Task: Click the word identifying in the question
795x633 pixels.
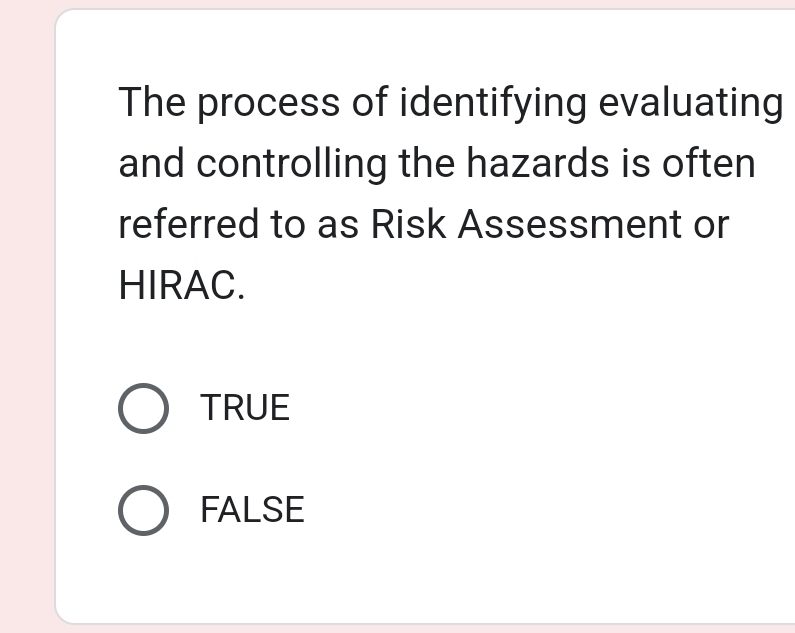Action: point(493,103)
